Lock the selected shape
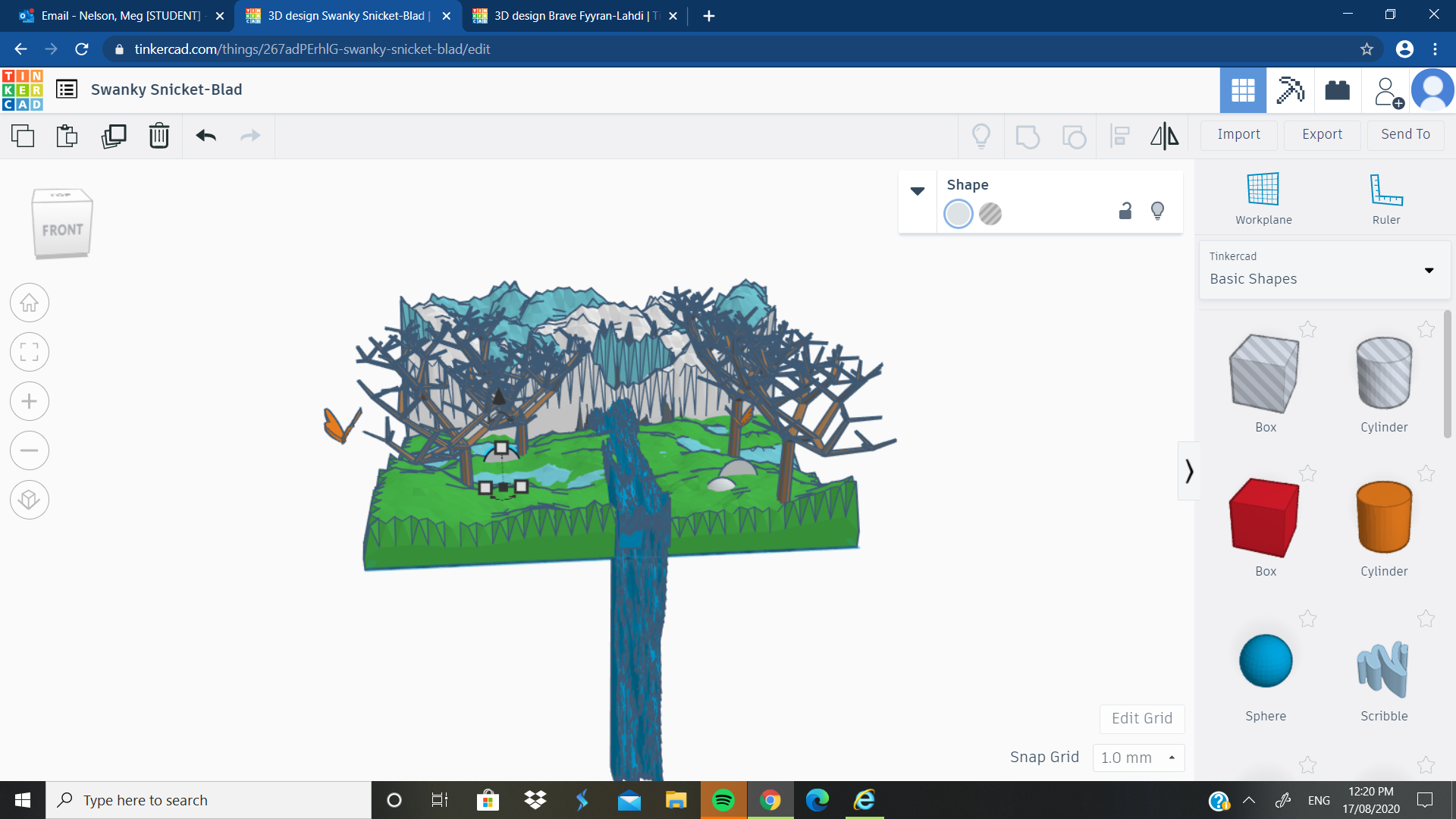 coord(1125,211)
